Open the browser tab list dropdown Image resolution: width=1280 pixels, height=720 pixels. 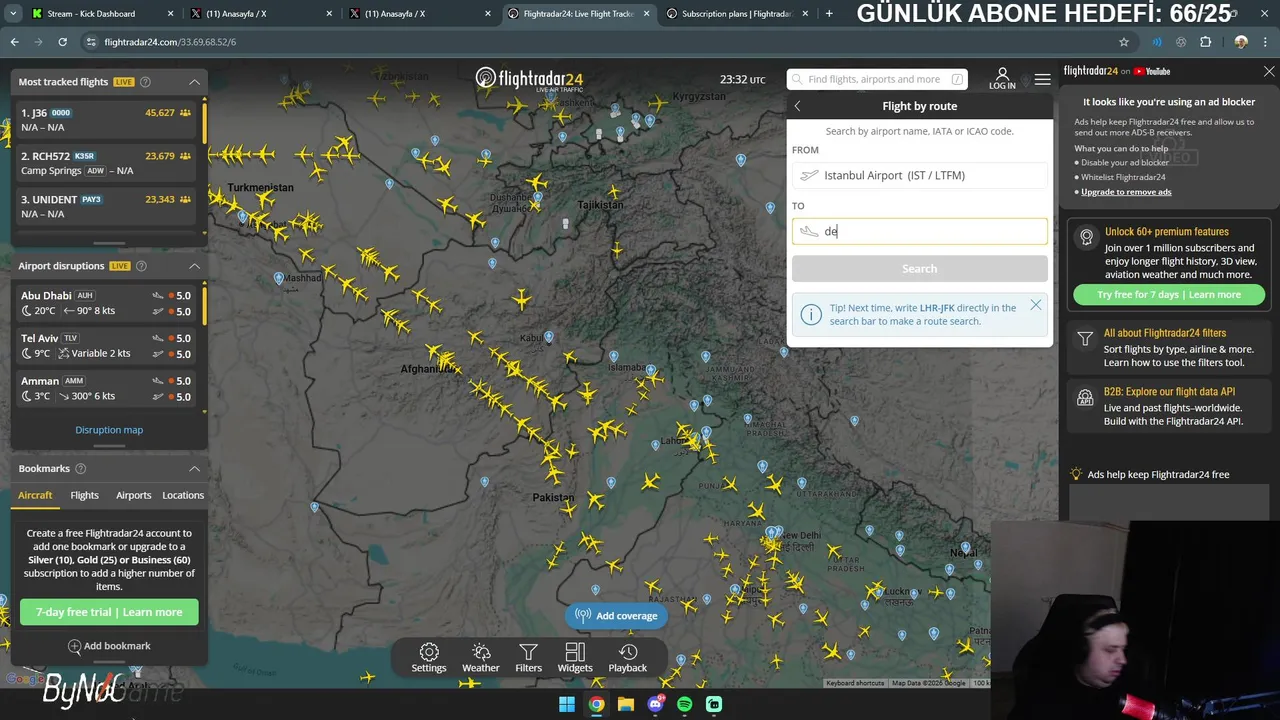13,14
